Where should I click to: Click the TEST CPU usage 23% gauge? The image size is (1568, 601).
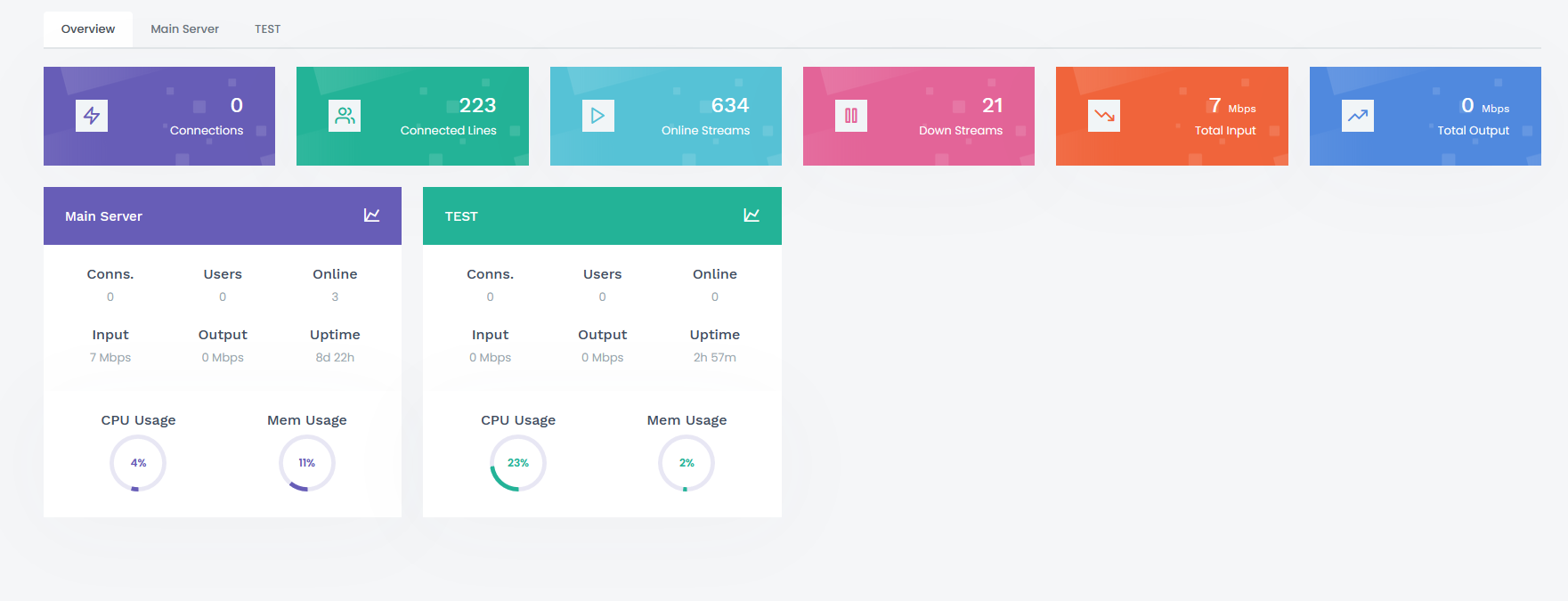tap(518, 463)
